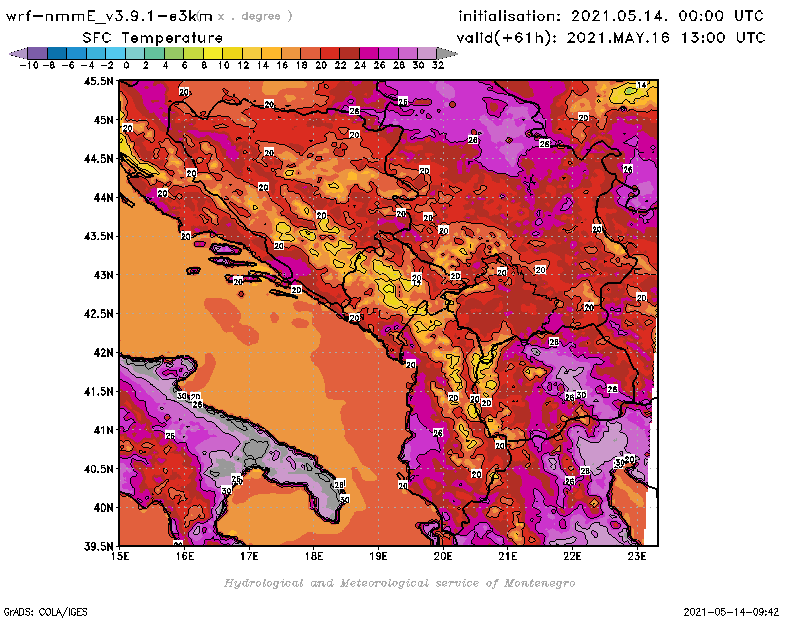Click the purple -10 to -8 legend swatch

pyautogui.click(x=37, y=53)
